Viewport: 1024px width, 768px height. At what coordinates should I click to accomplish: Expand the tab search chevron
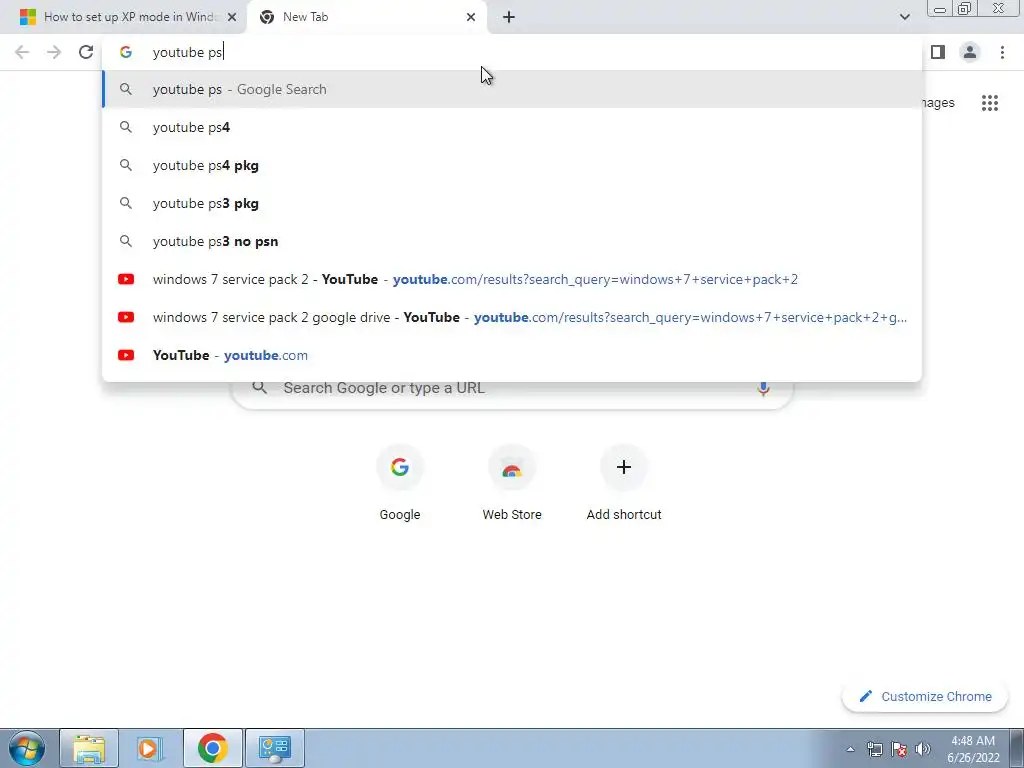(x=904, y=17)
